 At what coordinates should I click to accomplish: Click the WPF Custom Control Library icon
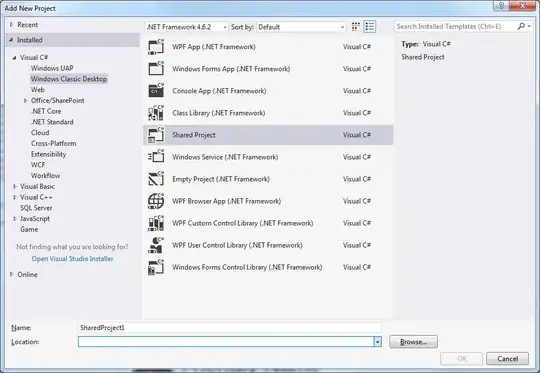[156, 223]
